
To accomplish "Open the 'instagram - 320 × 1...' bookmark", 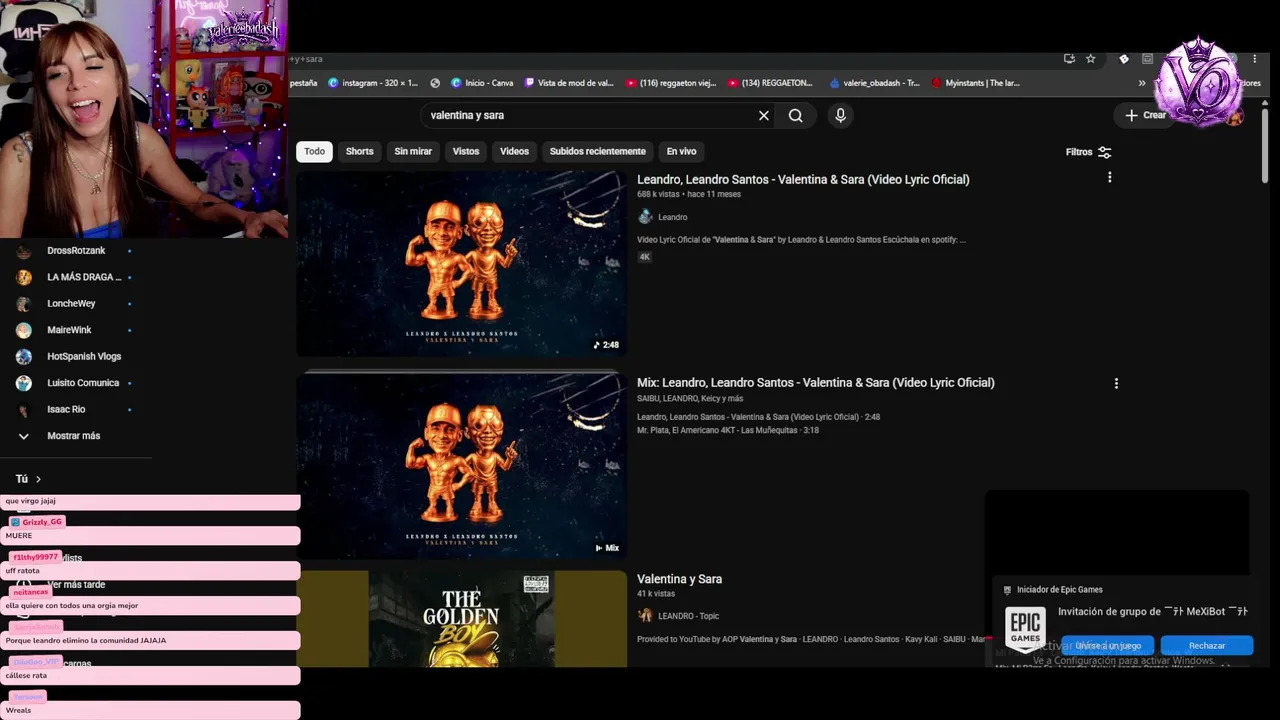I will (373, 83).
